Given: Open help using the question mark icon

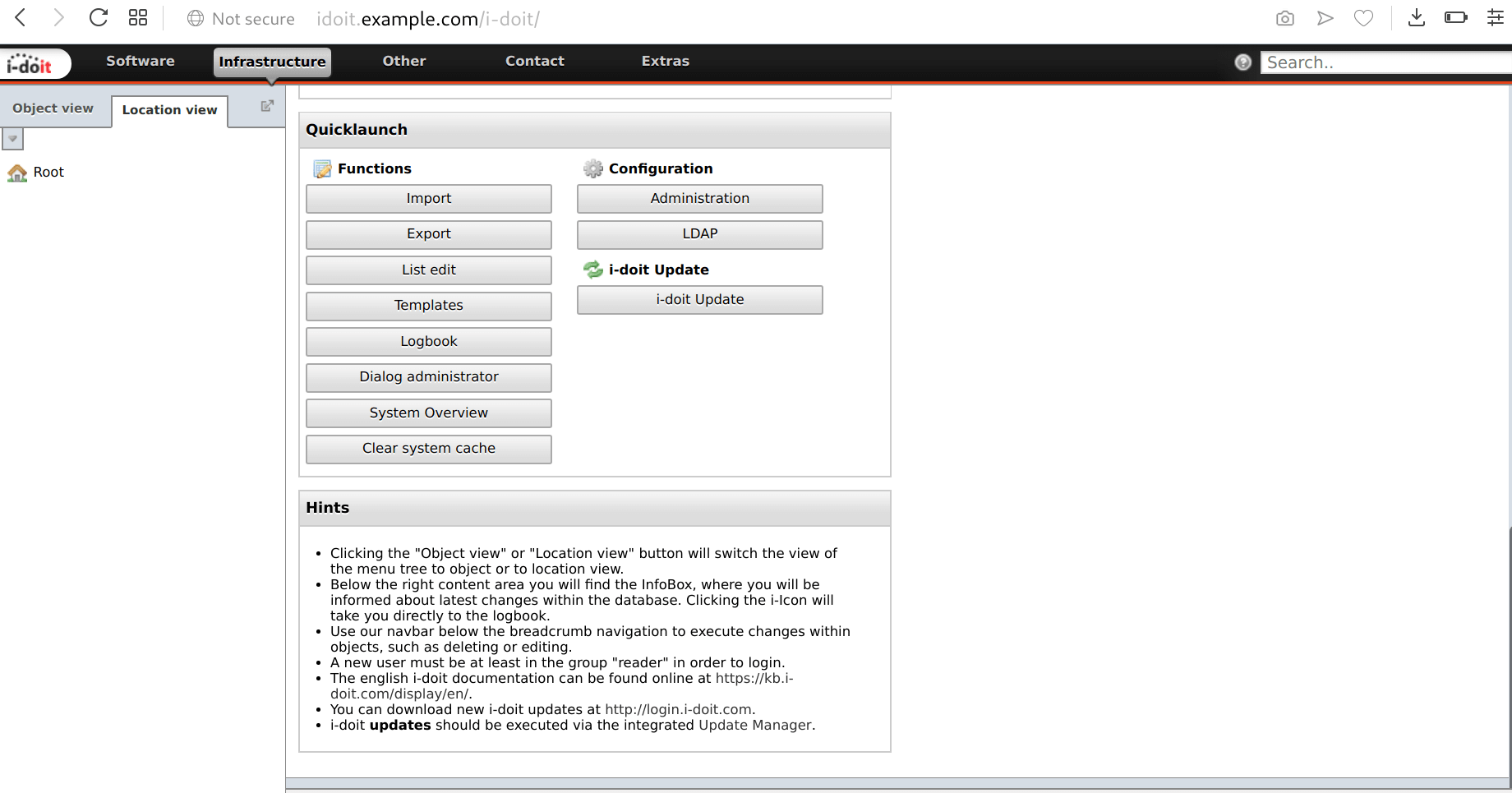Looking at the screenshot, I should [x=1242, y=62].
